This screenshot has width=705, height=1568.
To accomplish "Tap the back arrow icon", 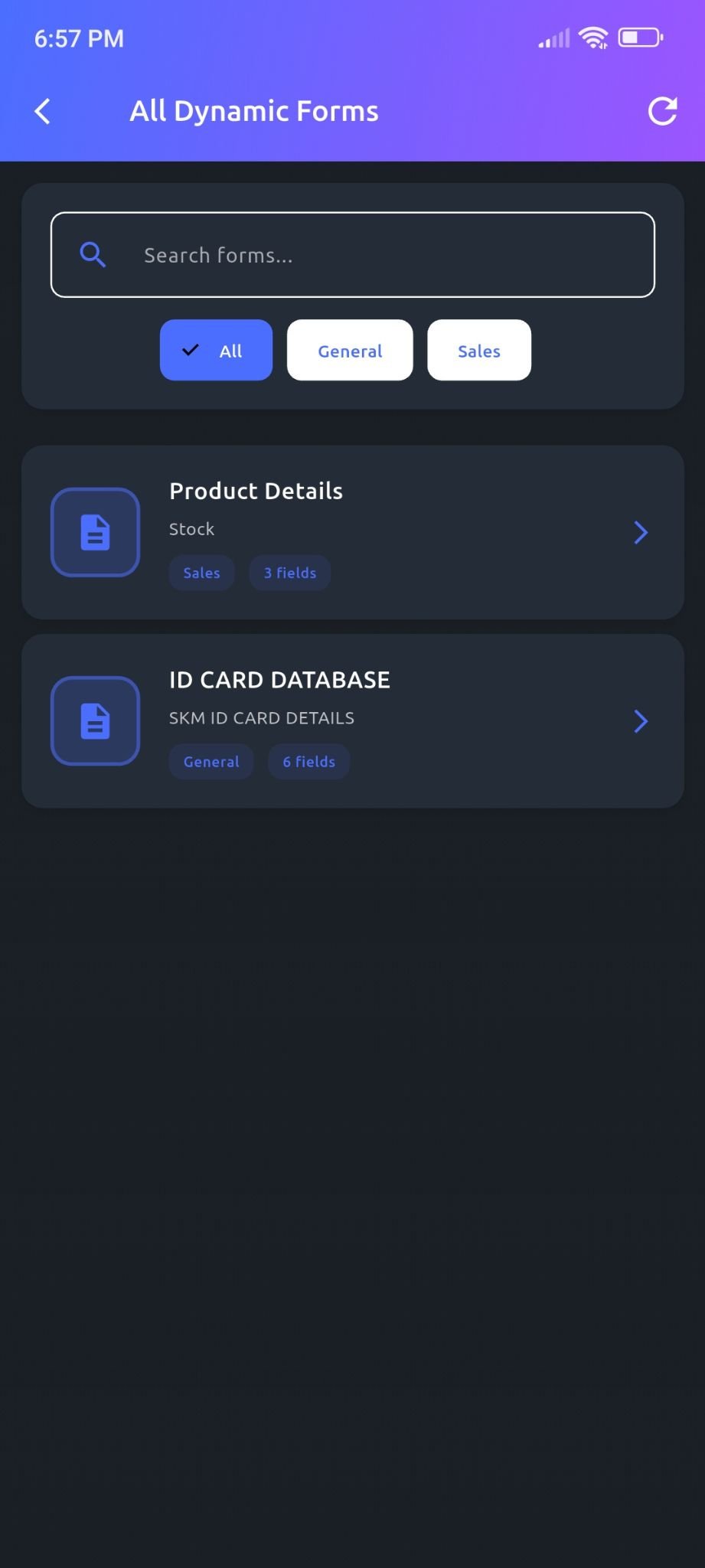I will click(x=43, y=111).
